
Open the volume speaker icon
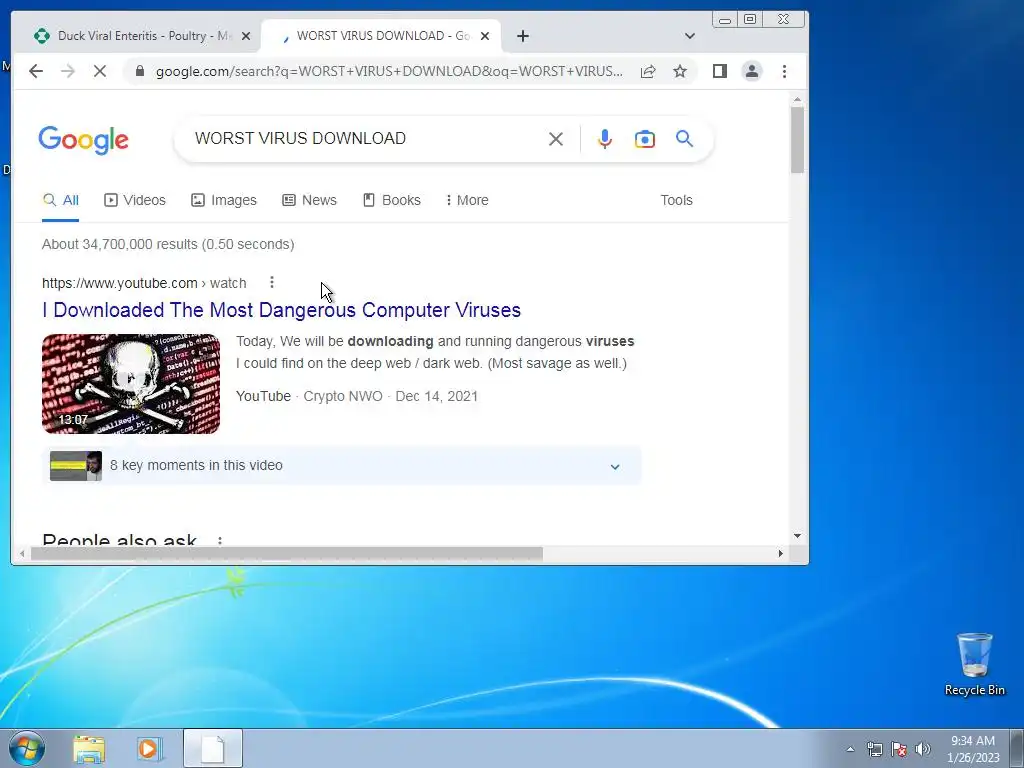[923, 749]
